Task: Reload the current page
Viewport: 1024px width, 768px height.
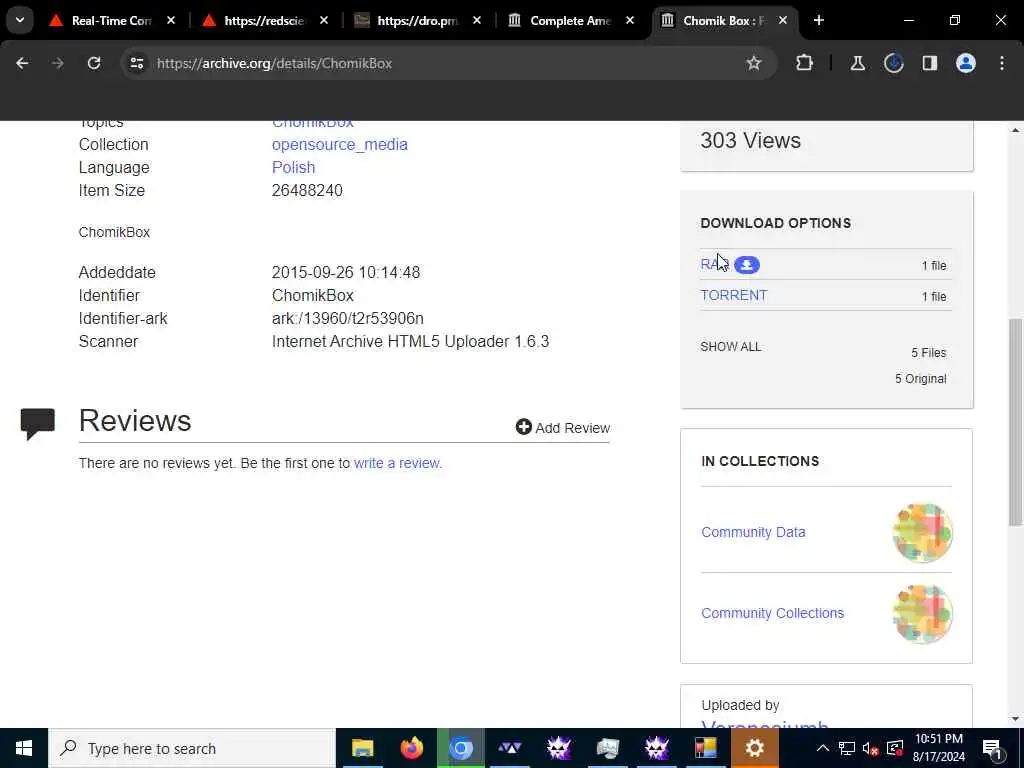Action: (94, 63)
